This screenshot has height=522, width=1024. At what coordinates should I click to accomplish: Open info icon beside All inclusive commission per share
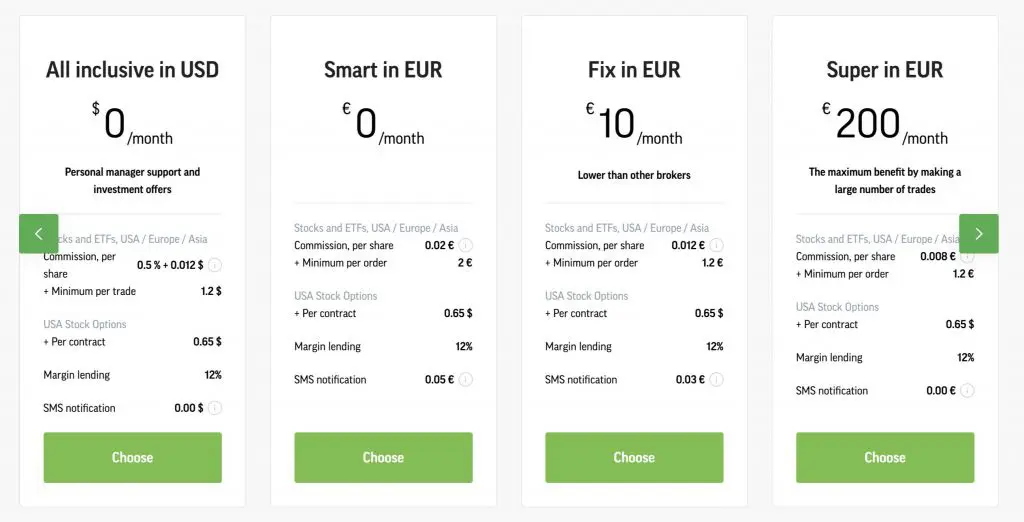215,265
